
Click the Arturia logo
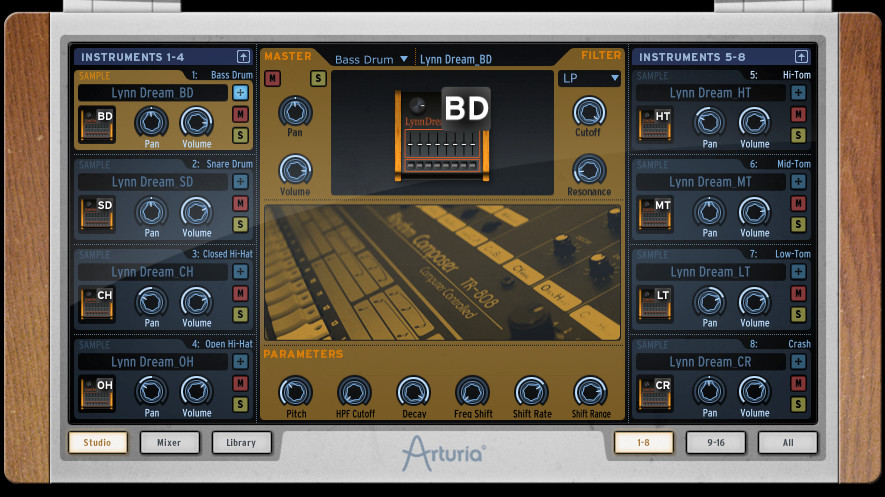tap(444, 453)
